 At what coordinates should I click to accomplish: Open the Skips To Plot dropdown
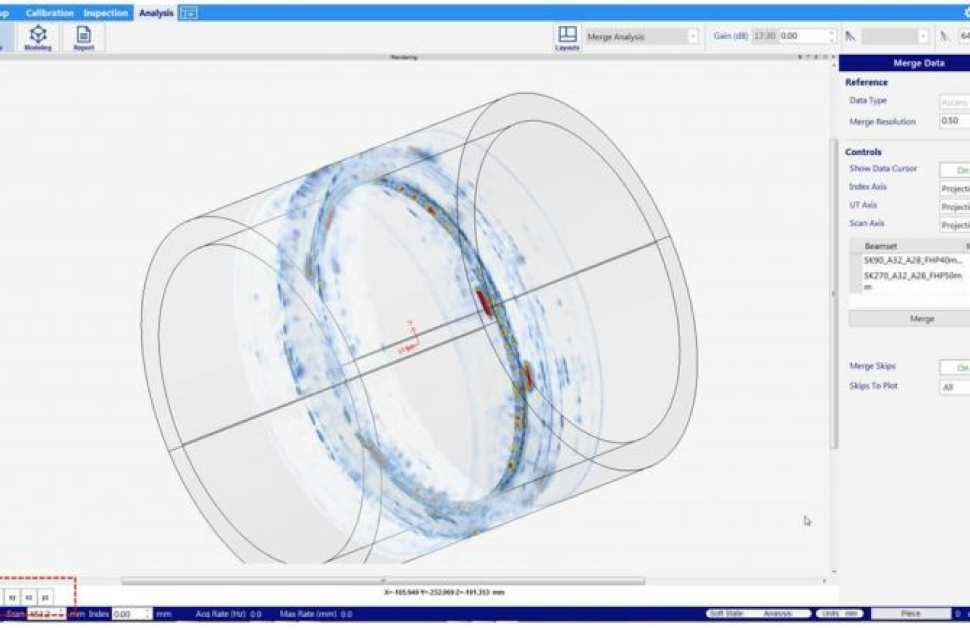[955, 387]
